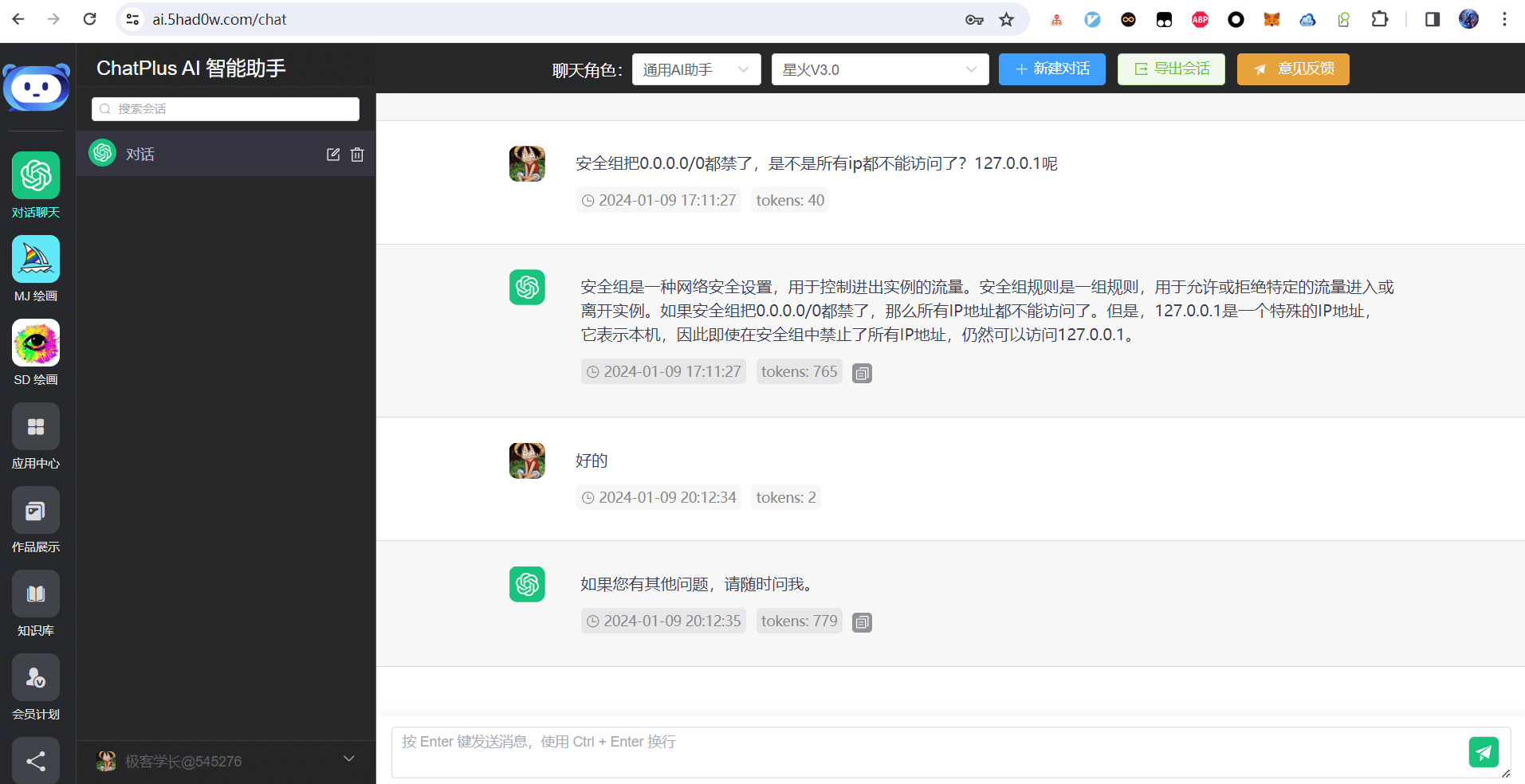This screenshot has height=784, width=1525.
Task: Select the 对话 conversation in the list
Action: coord(226,154)
